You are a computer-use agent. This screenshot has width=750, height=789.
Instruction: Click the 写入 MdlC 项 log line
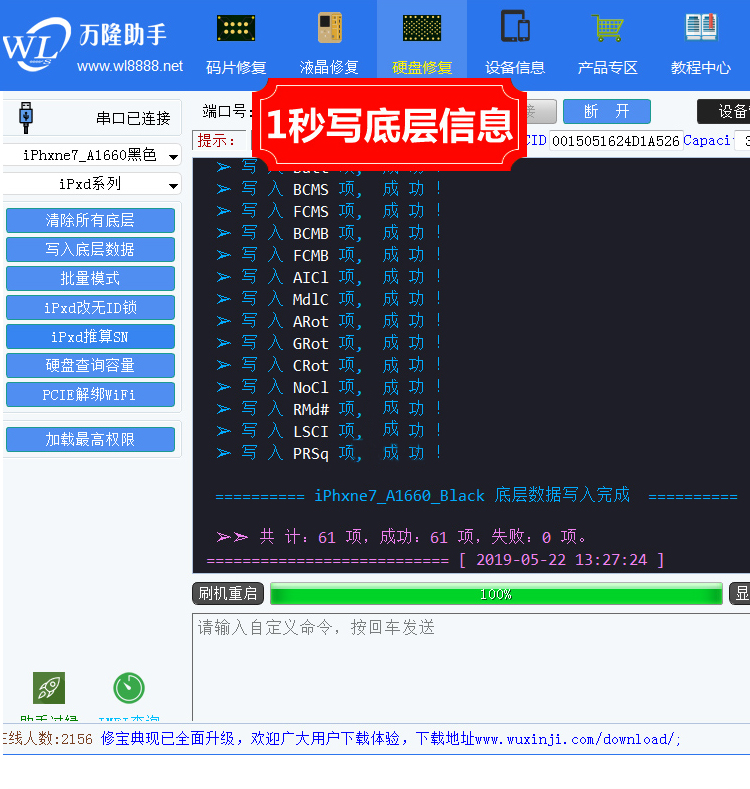tap(329, 299)
